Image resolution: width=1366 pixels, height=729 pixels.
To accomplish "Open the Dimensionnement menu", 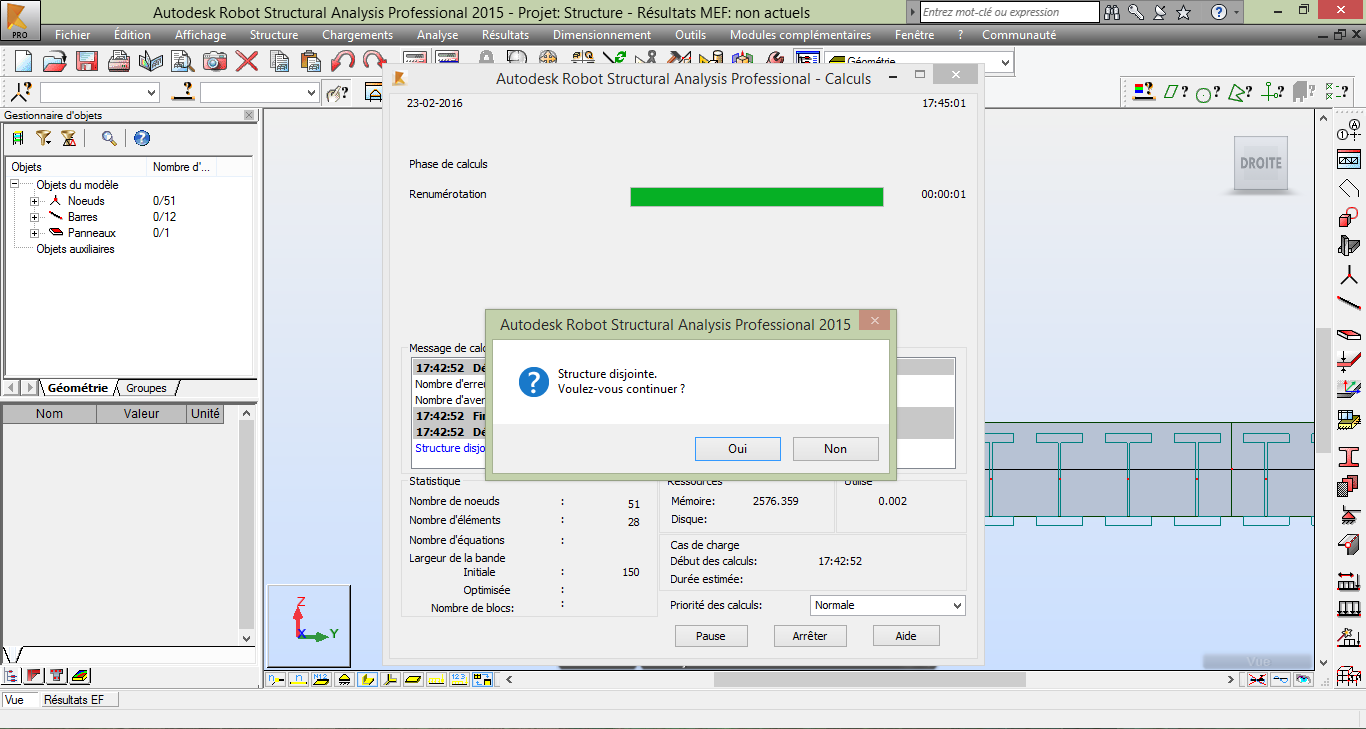I will pyautogui.click(x=602, y=35).
